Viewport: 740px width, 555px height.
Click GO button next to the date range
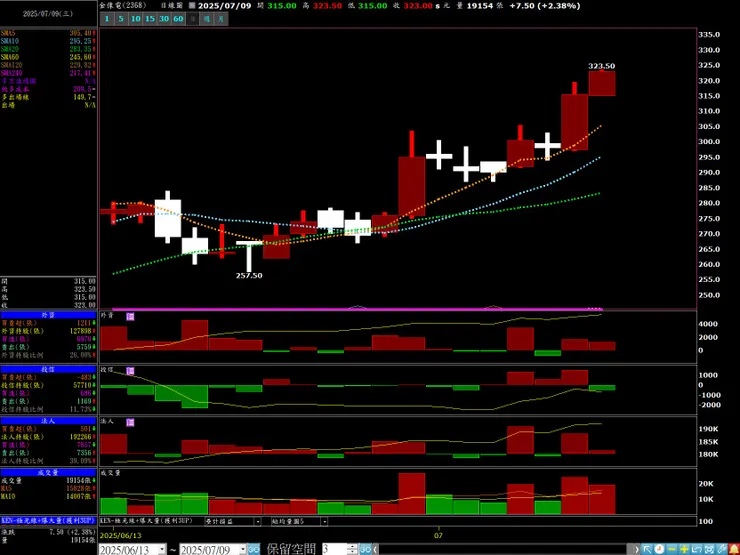tap(253, 549)
